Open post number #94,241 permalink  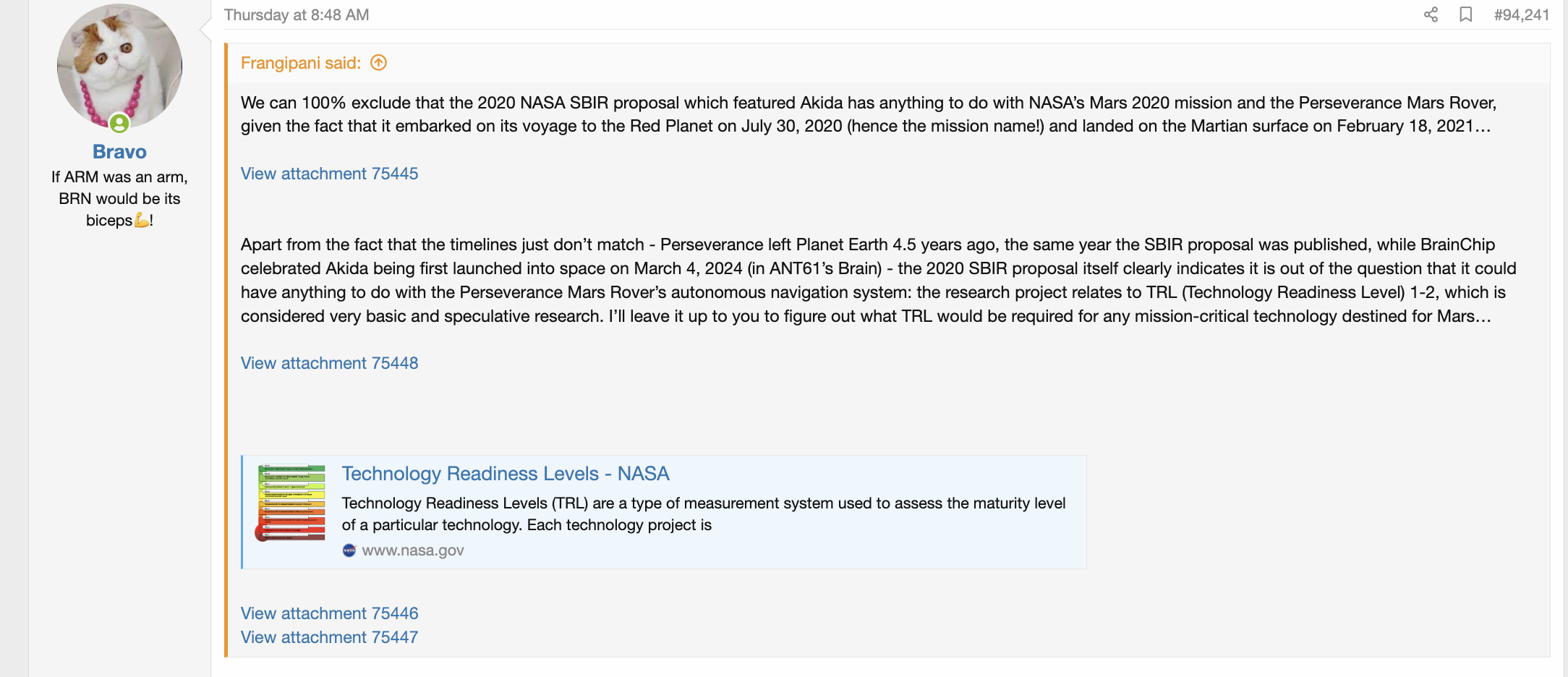[1522, 15]
